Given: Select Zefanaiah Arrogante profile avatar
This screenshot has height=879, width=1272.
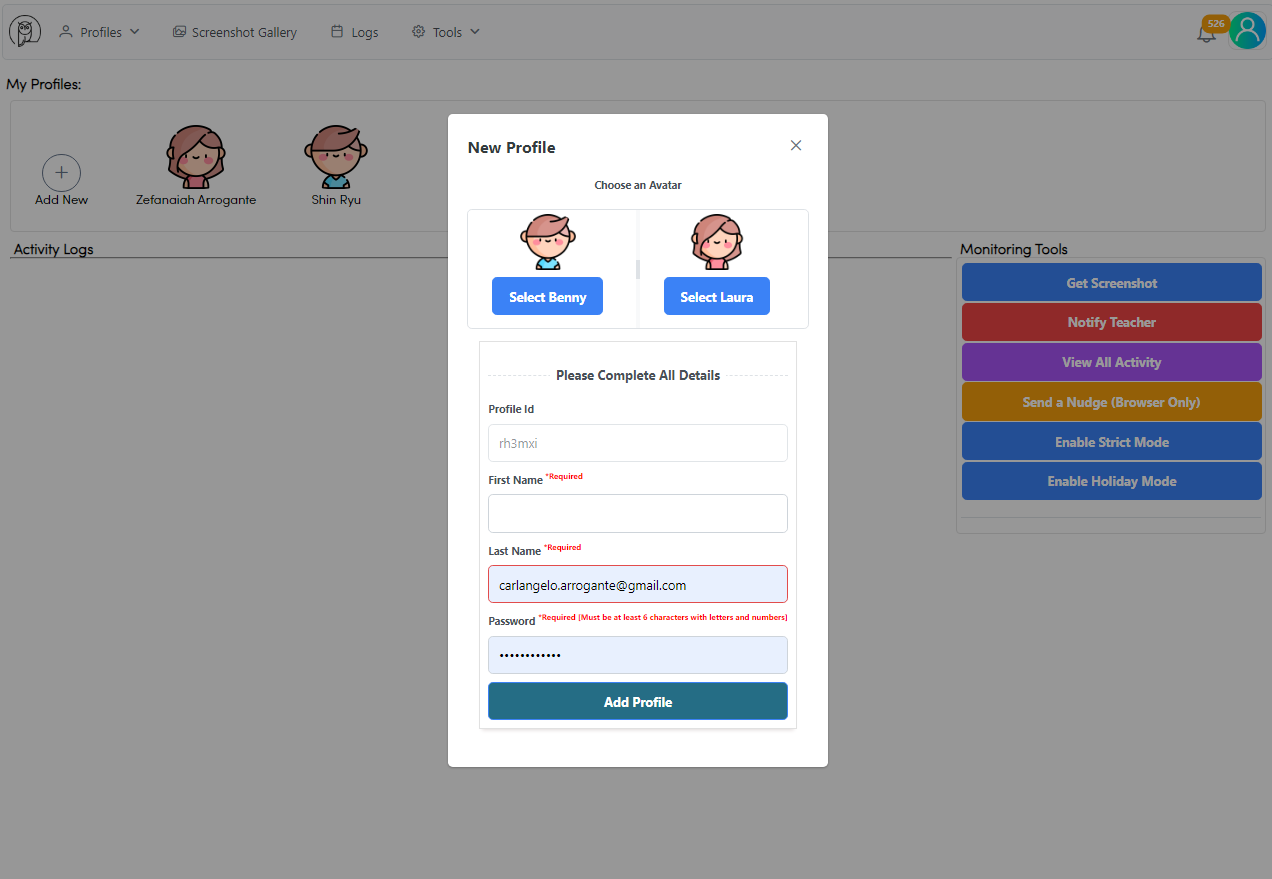Looking at the screenshot, I should tap(195, 157).
